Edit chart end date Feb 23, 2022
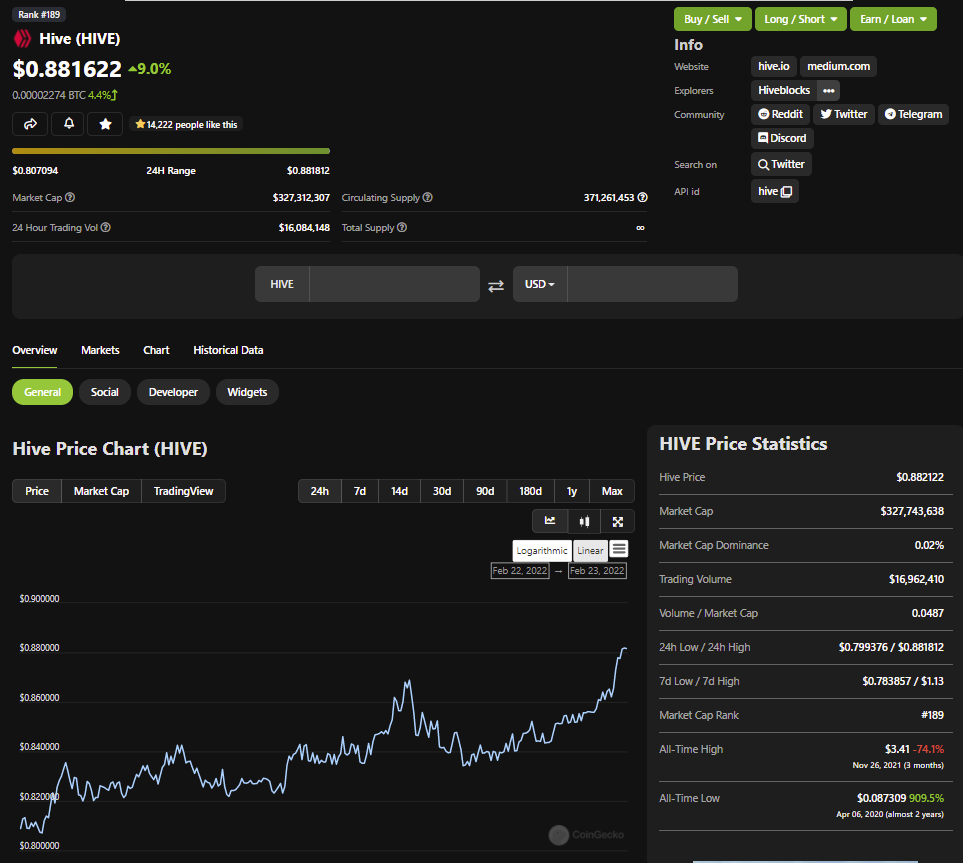Viewport: 963px width, 863px height. pyautogui.click(x=597, y=571)
